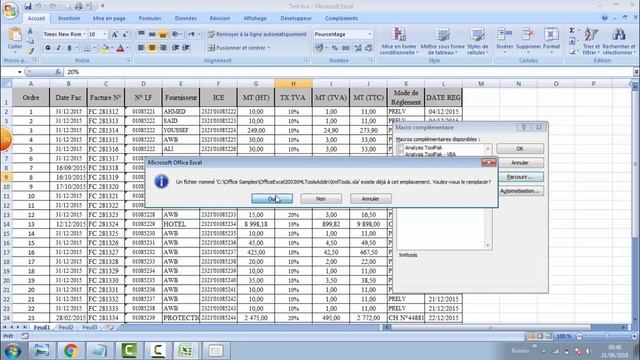The width and height of the screenshot is (640, 360).
Task: Click Oui in the replace file dialog
Action: coord(272,199)
